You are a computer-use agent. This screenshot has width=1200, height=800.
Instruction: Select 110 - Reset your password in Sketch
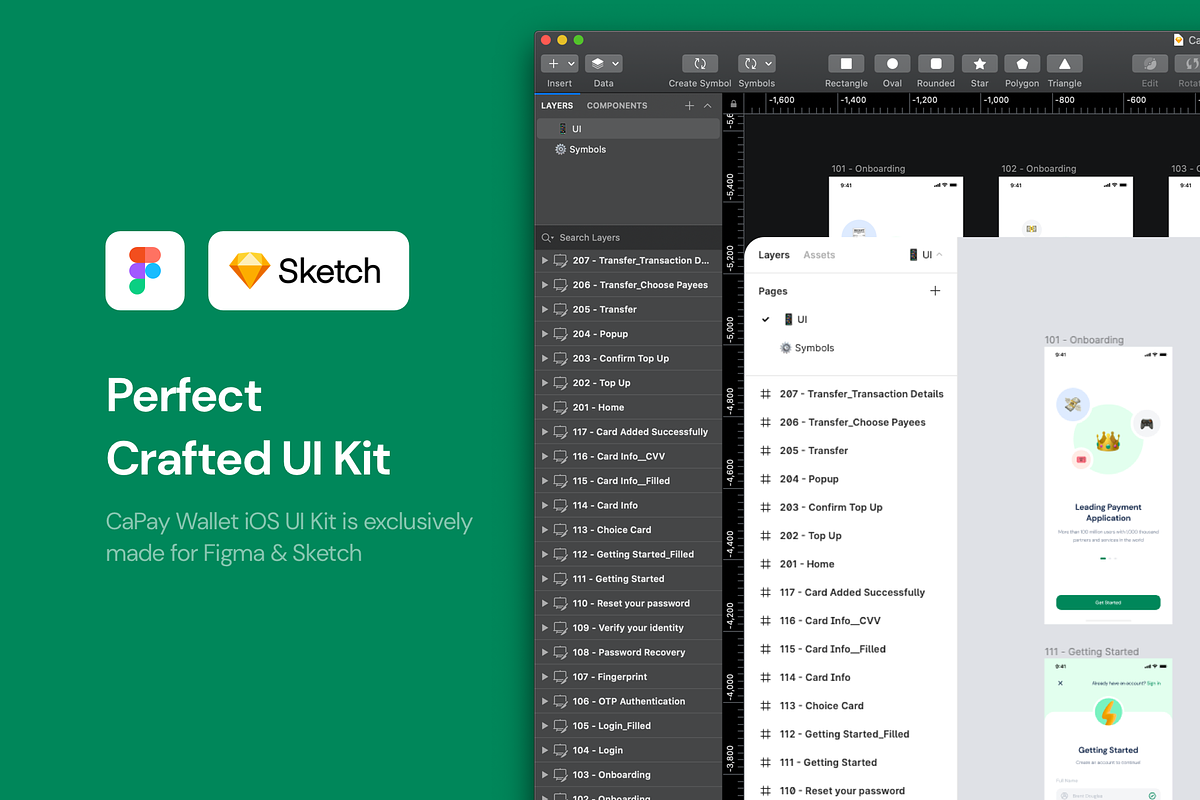[628, 603]
